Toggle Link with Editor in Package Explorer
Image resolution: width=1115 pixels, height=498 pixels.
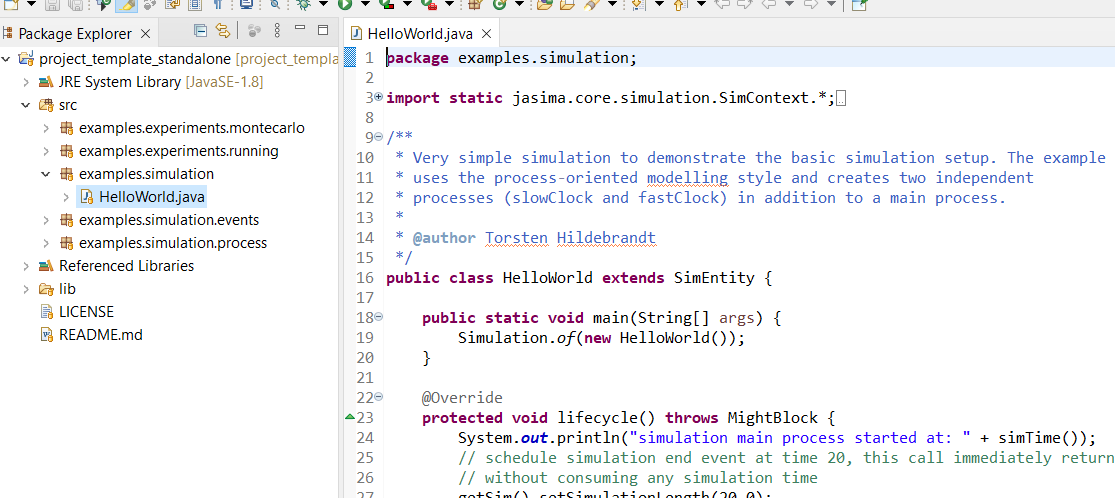tap(223, 32)
